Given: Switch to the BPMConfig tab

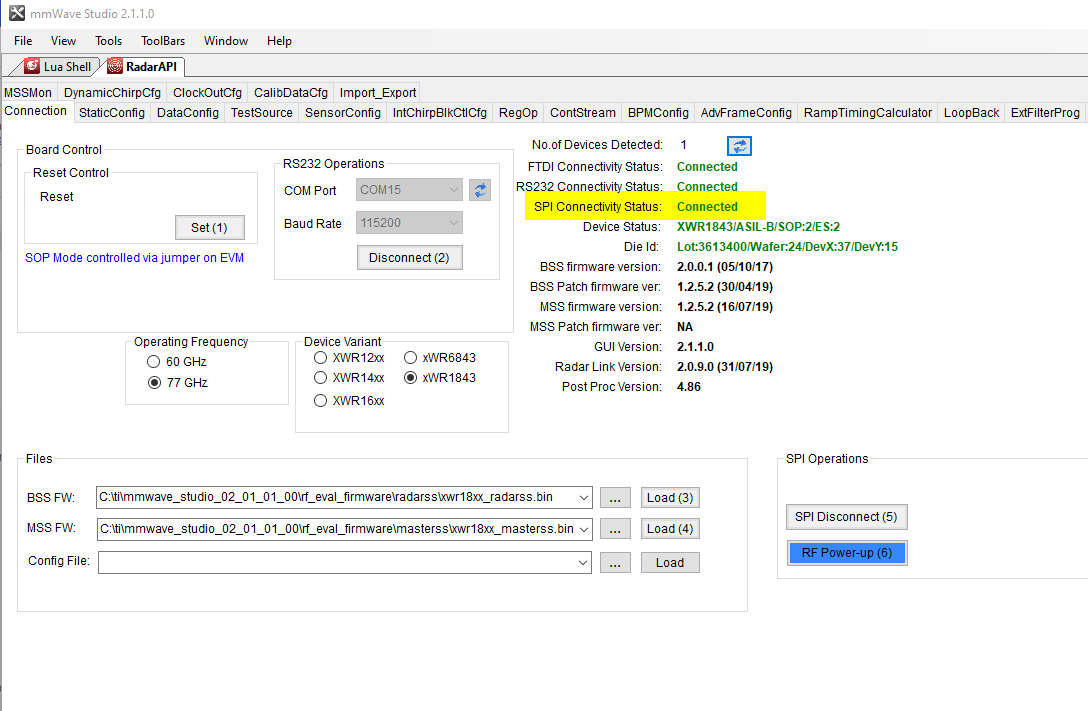Looking at the screenshot, I should coord(658,112).
